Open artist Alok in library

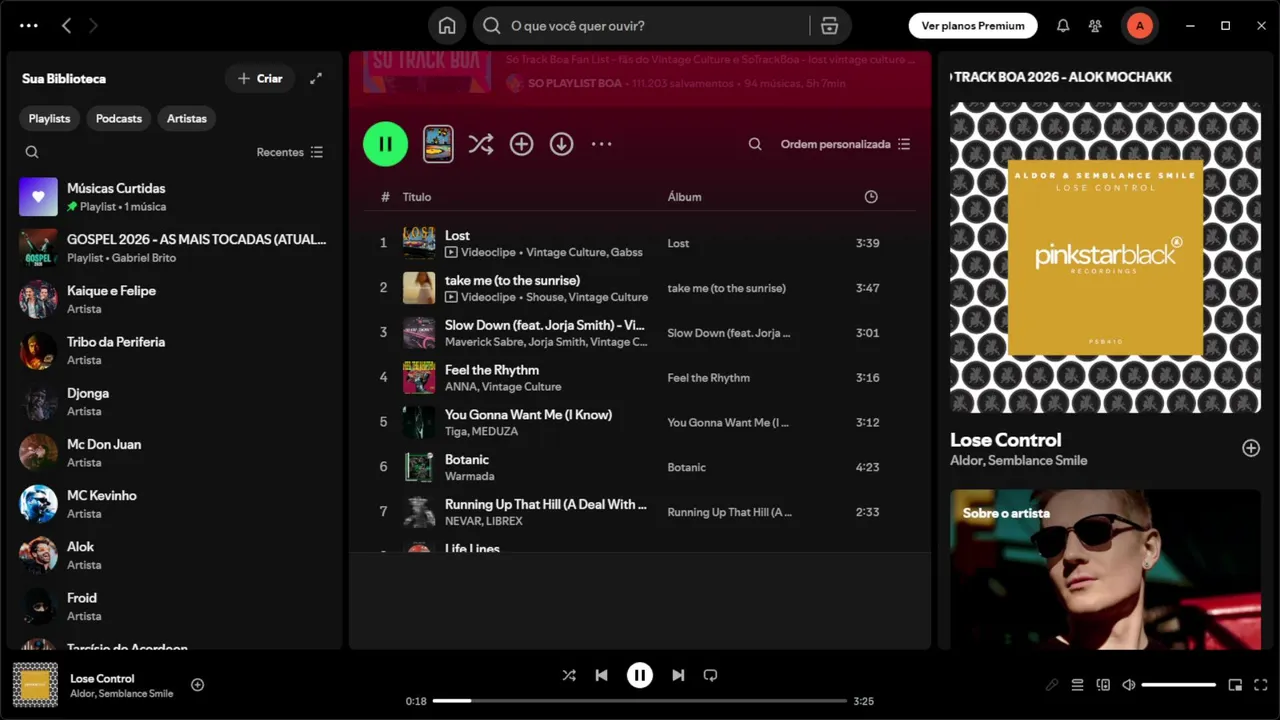[175, 555]
